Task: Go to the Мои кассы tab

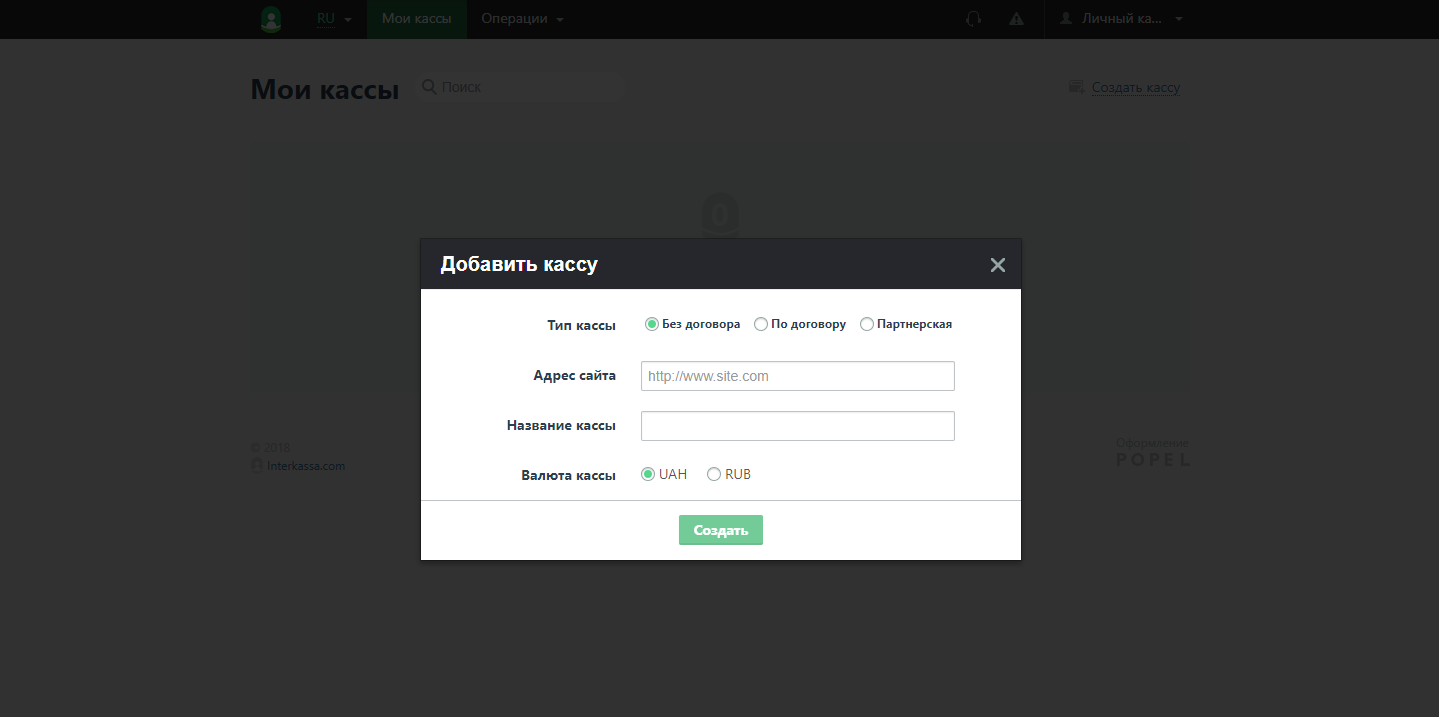Action: (x=417, y=19)
